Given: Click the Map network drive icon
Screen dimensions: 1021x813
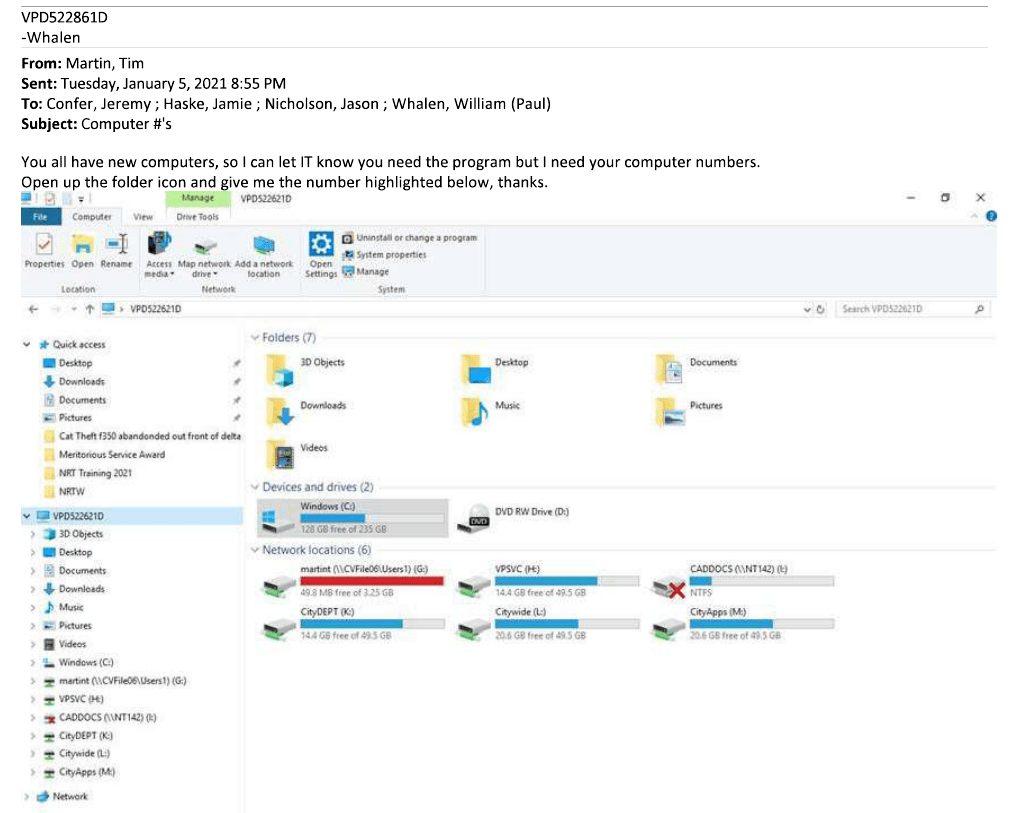Looking at the screenshot, I should click(204, 246).
